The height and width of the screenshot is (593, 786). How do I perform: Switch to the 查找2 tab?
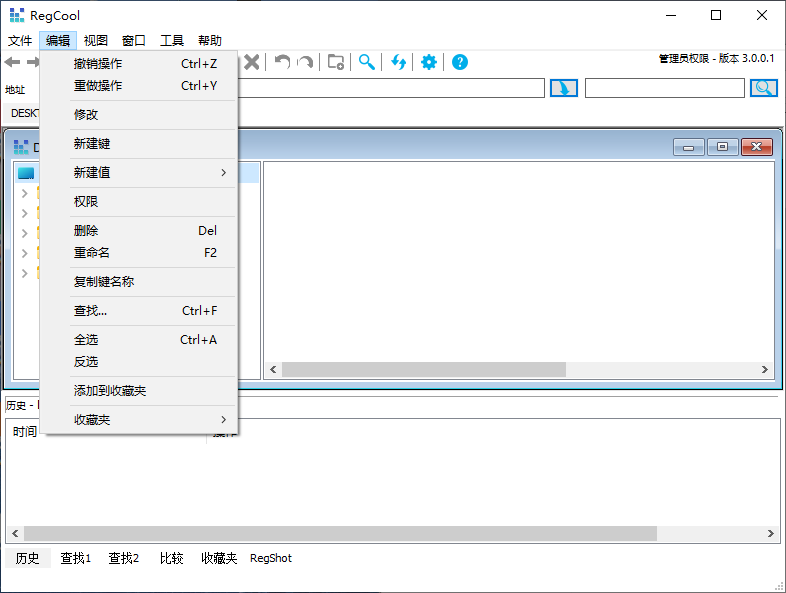pyautogui.click(x=124, y=558)
